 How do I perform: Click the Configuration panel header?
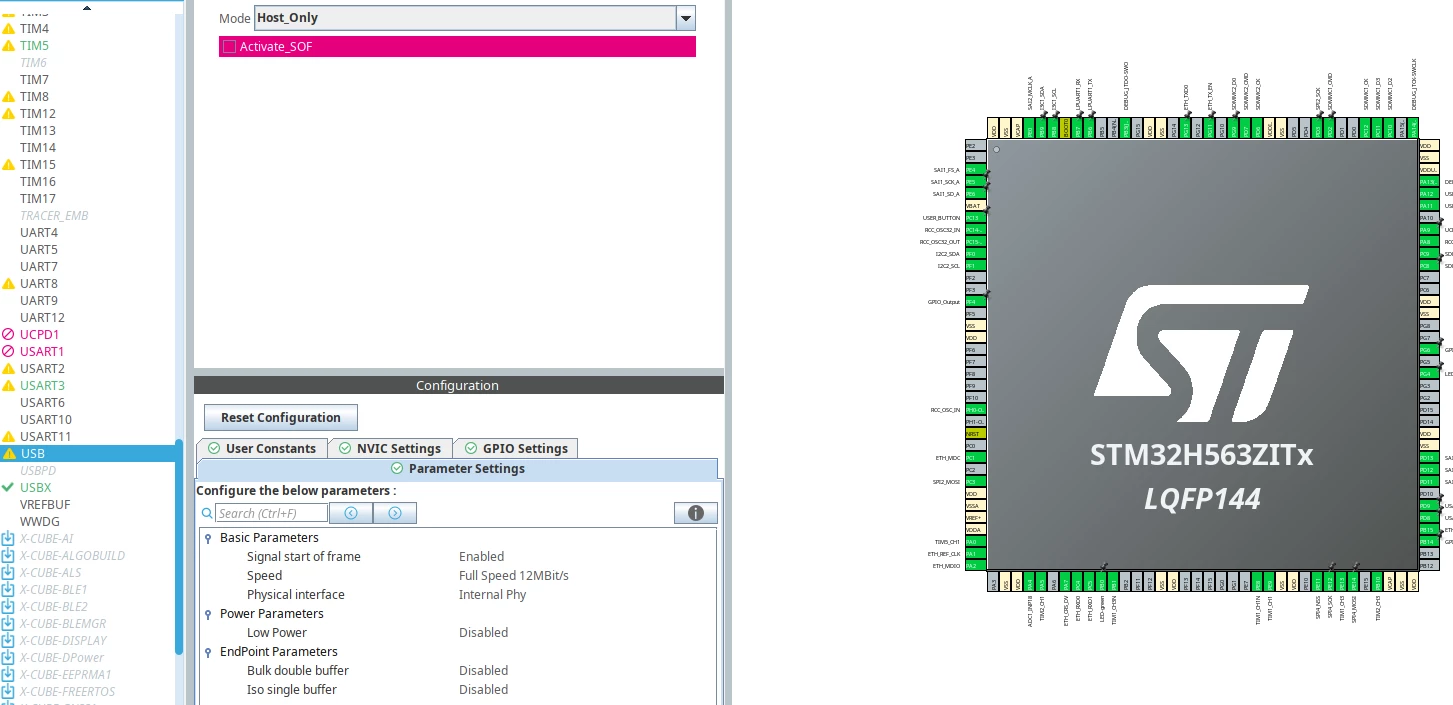458,385
